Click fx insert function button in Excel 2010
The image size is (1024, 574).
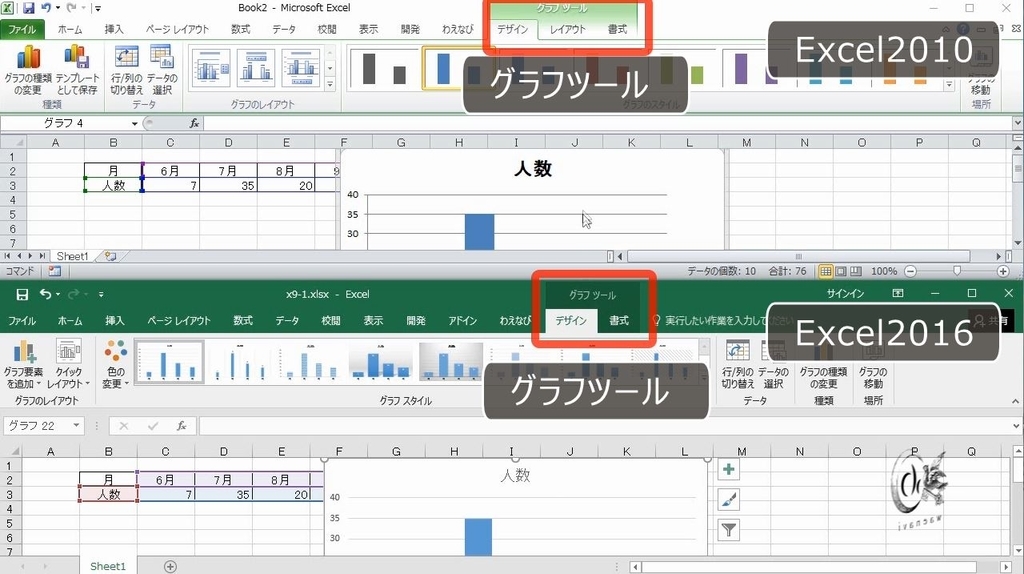coord(194,123)
